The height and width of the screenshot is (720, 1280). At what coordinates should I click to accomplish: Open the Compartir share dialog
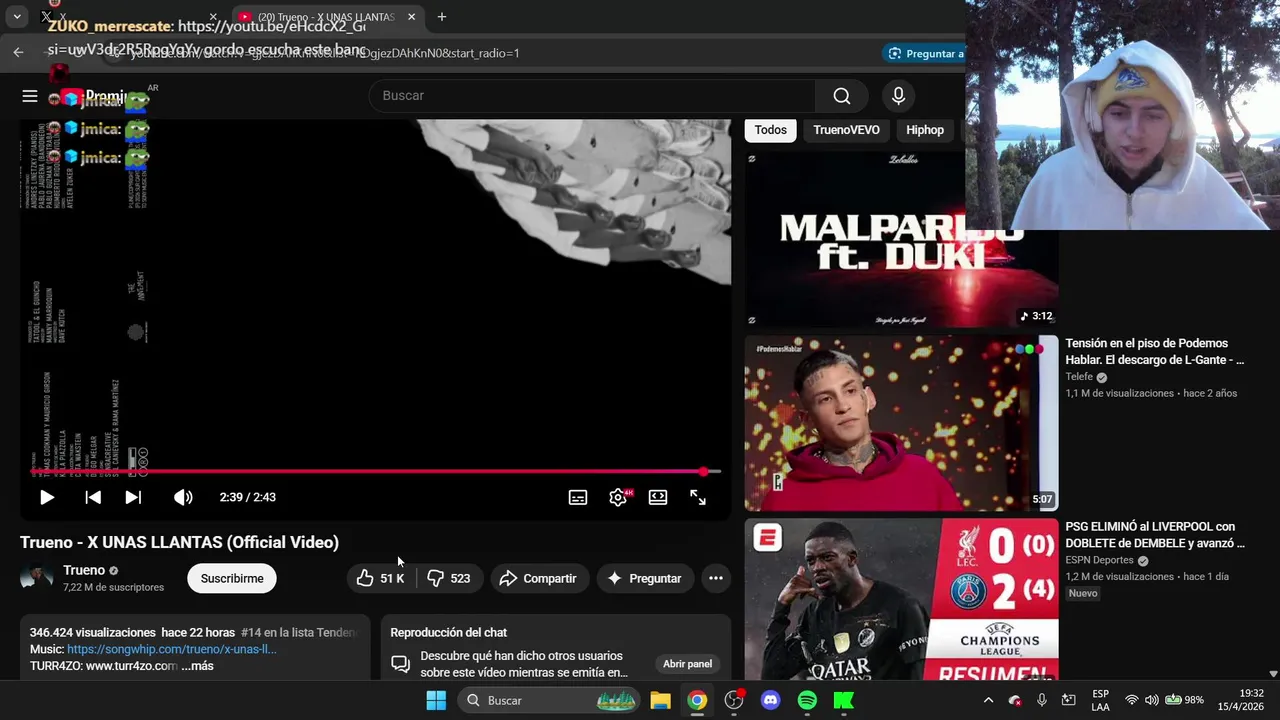pos(538,578)
